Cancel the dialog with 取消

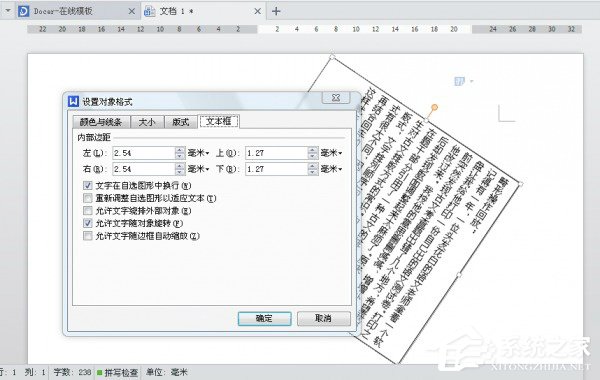click(324, 318)
